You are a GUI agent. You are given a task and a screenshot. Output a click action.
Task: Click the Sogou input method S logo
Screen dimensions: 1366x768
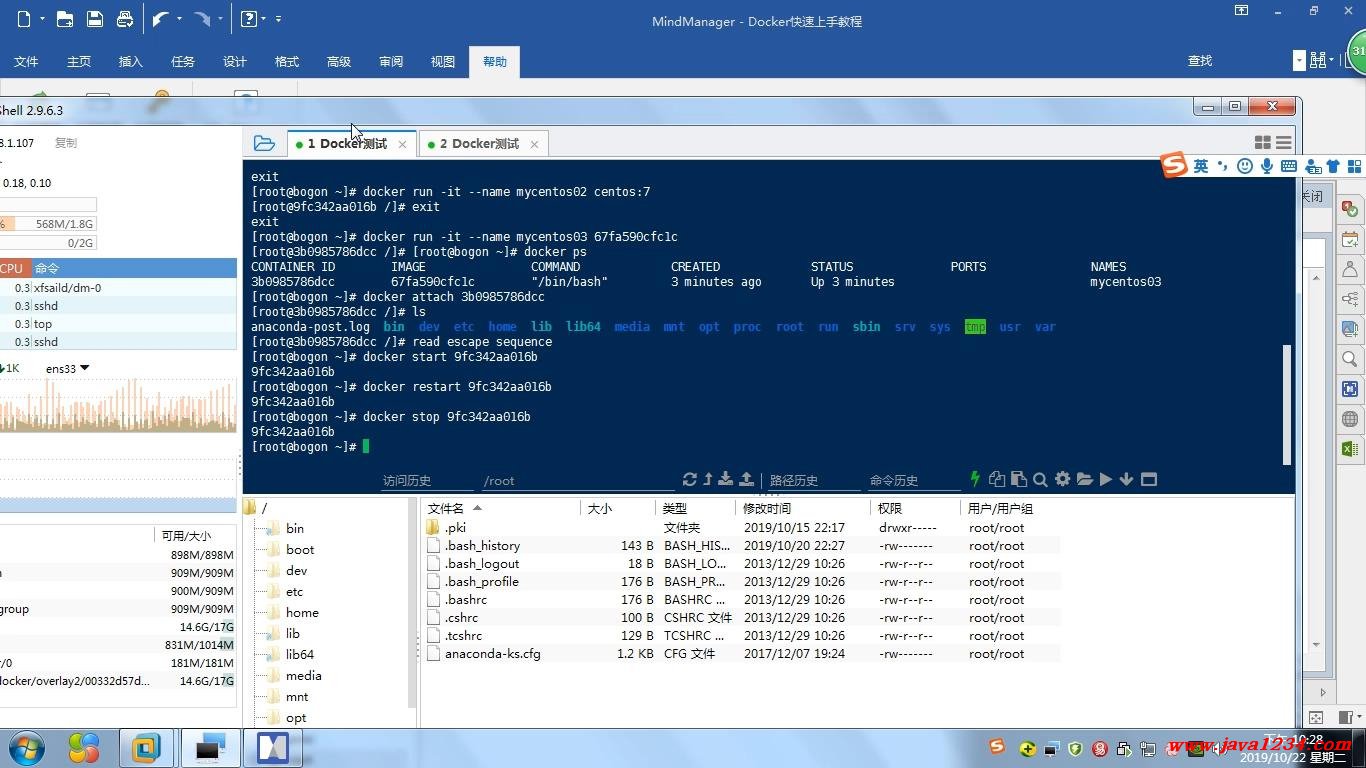coord(1175,165)
